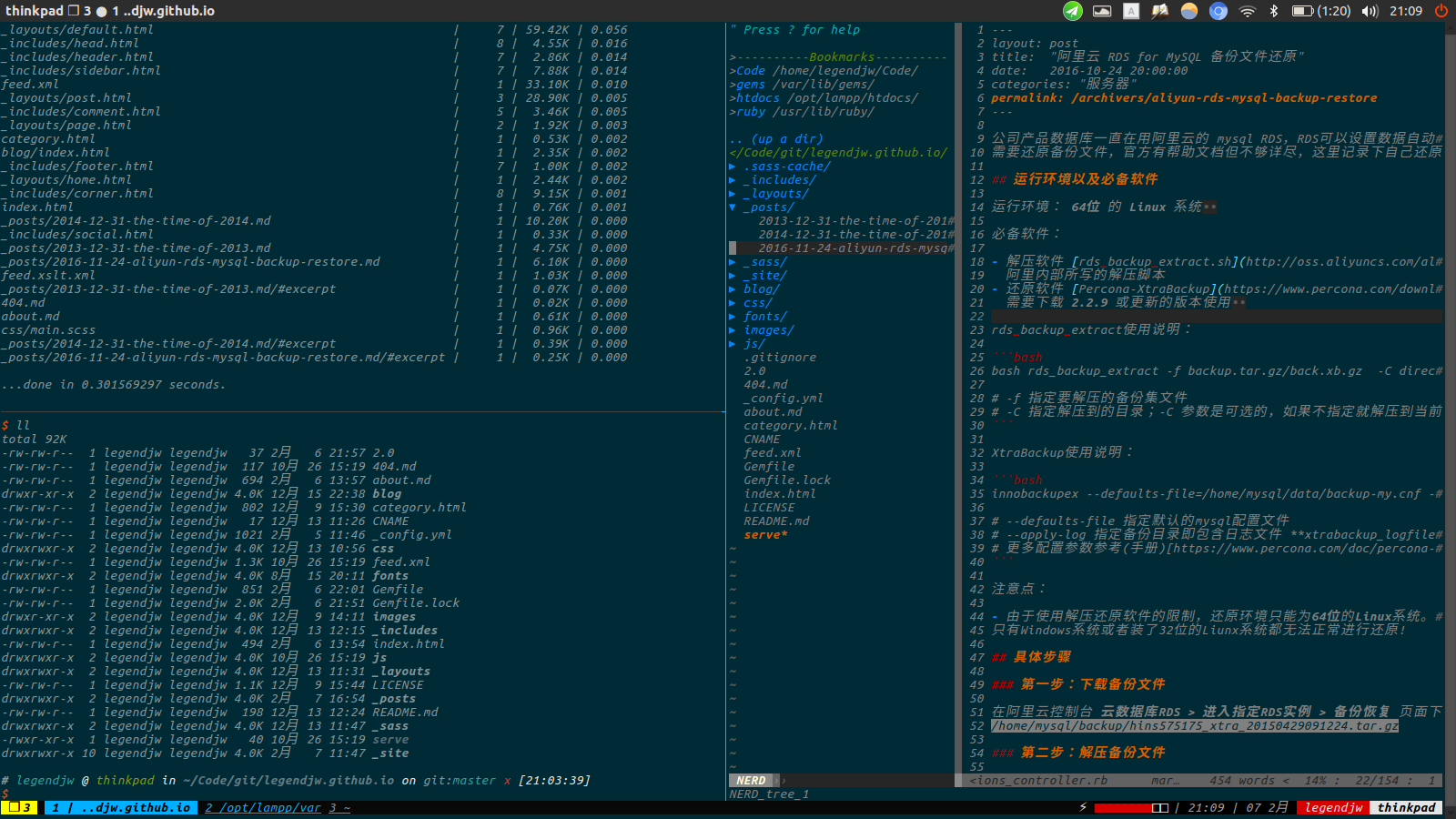Viewport: 1456px width, 819px height.
Task: Open the green paper-plane messenger tray icon
Action: click(x=1073, y=11)
